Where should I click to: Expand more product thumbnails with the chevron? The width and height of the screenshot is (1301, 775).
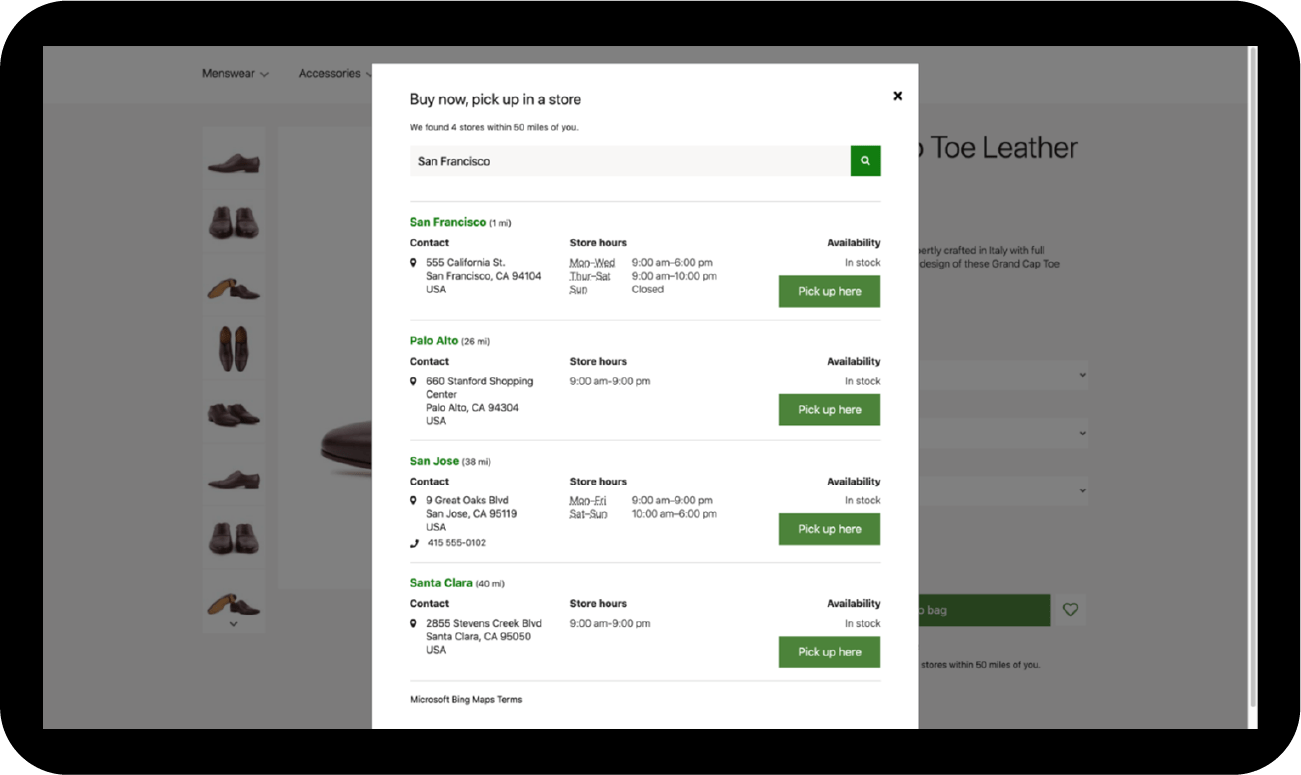point(233,622)
